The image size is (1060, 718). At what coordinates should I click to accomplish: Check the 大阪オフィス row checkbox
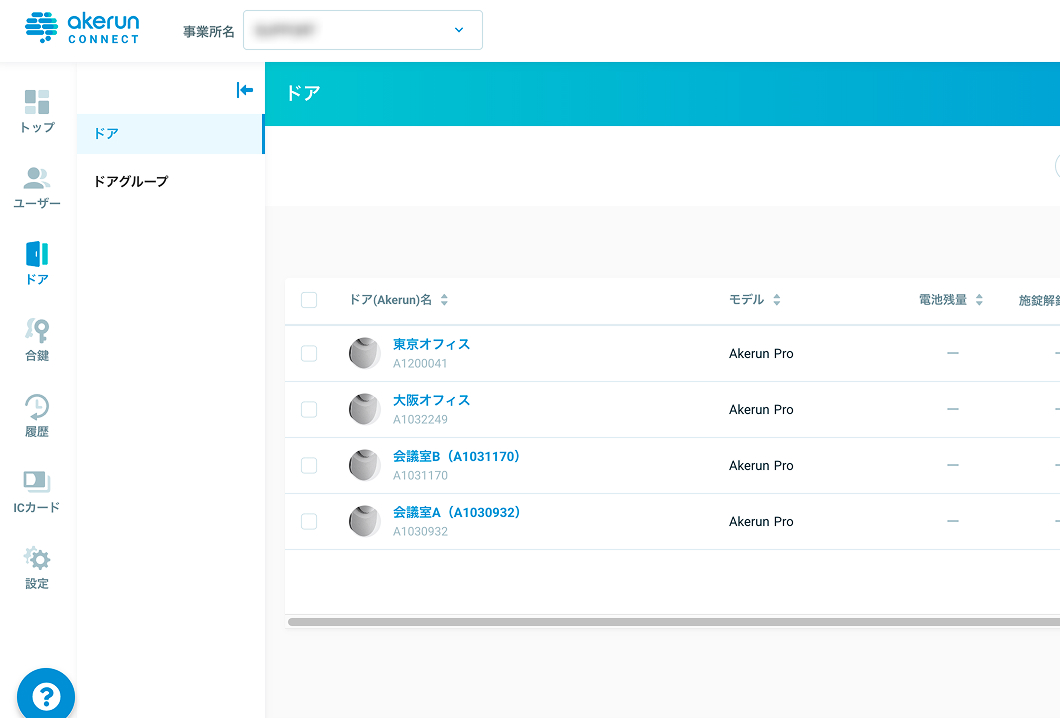pos(309,409)
